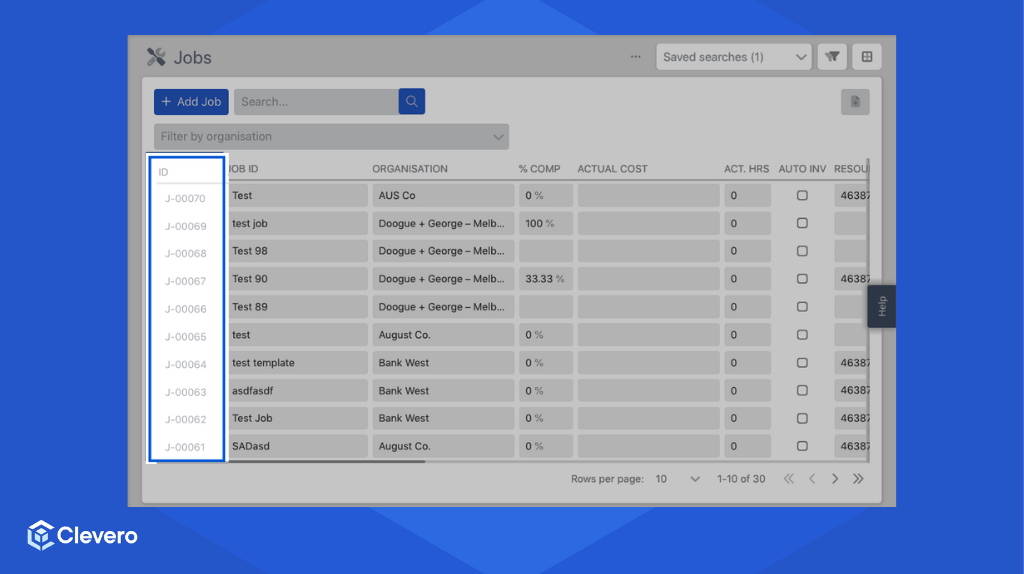The width and height of the screenshot is (1024, 574).
Task: Go to the previous page arrow
Action: tap(812, 479)
